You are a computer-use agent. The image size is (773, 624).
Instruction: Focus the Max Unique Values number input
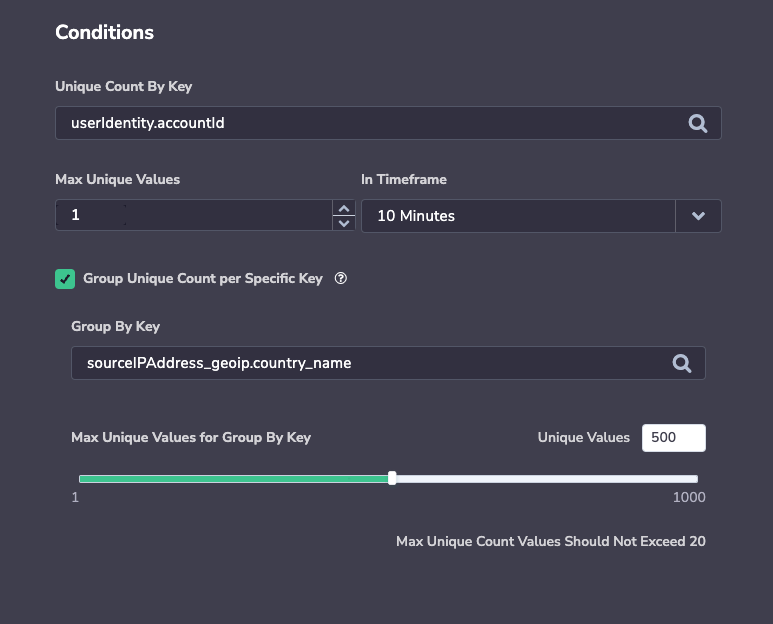(x=194, y=215)
